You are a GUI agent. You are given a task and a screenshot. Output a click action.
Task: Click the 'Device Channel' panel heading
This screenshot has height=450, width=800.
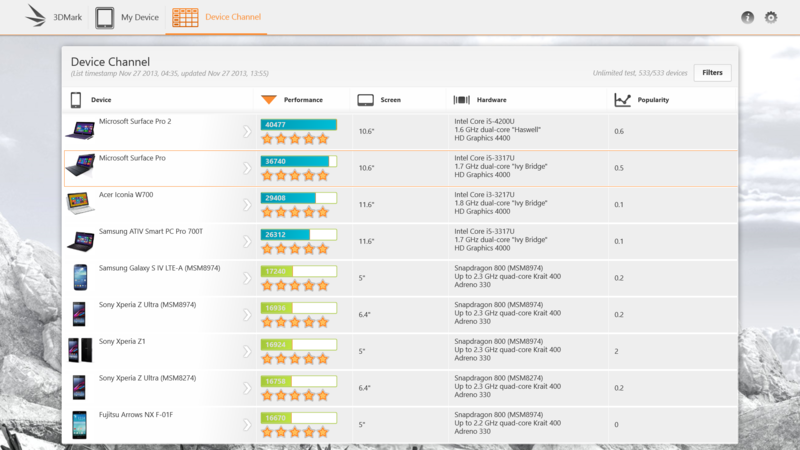pos(110,62)
